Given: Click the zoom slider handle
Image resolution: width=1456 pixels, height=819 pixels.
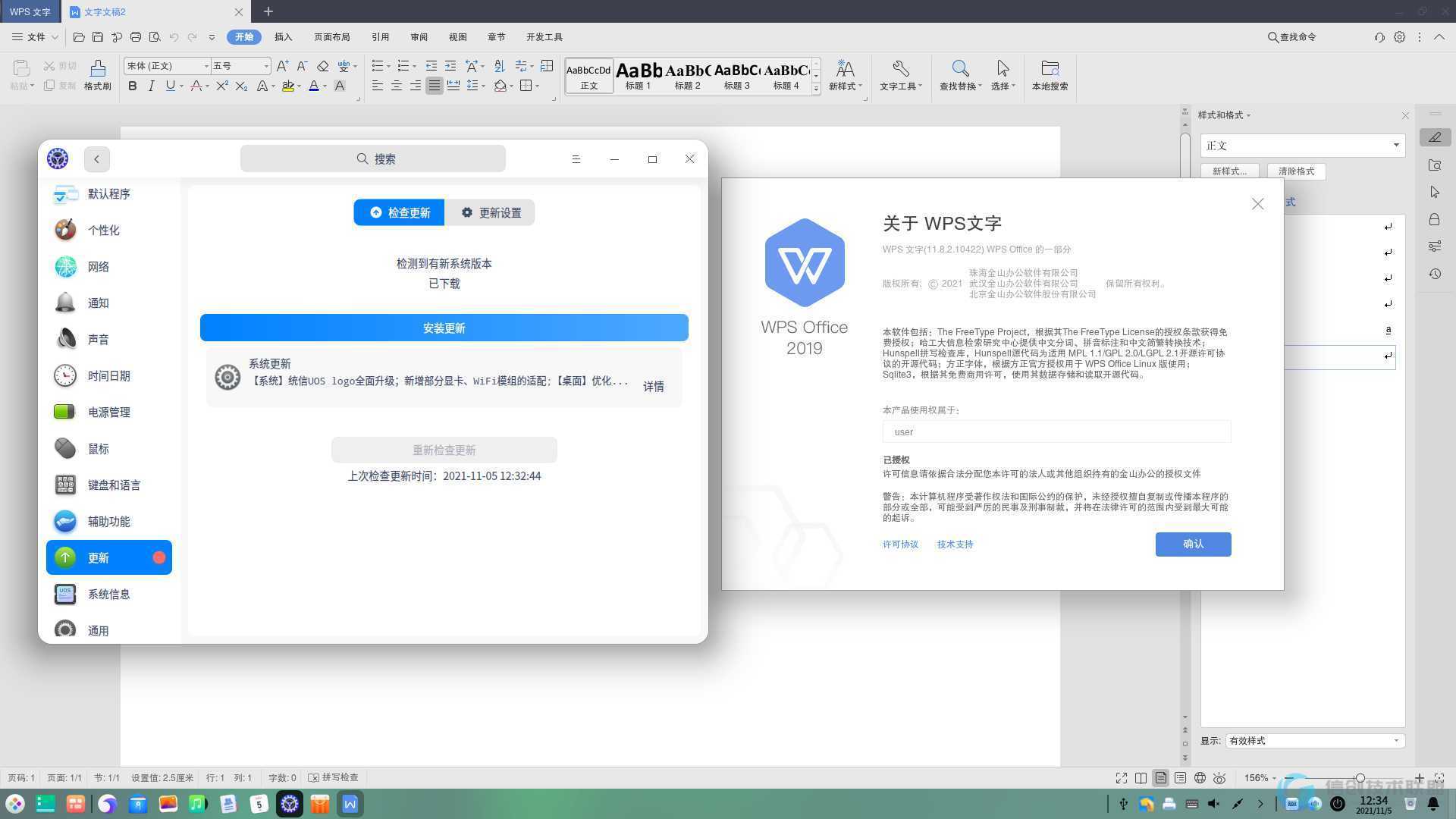Looking at the screenshot, I should point(1360,778).
